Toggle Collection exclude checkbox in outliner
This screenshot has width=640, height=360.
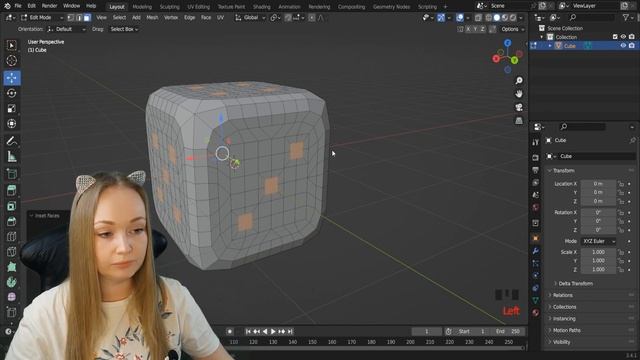(615, 37)
